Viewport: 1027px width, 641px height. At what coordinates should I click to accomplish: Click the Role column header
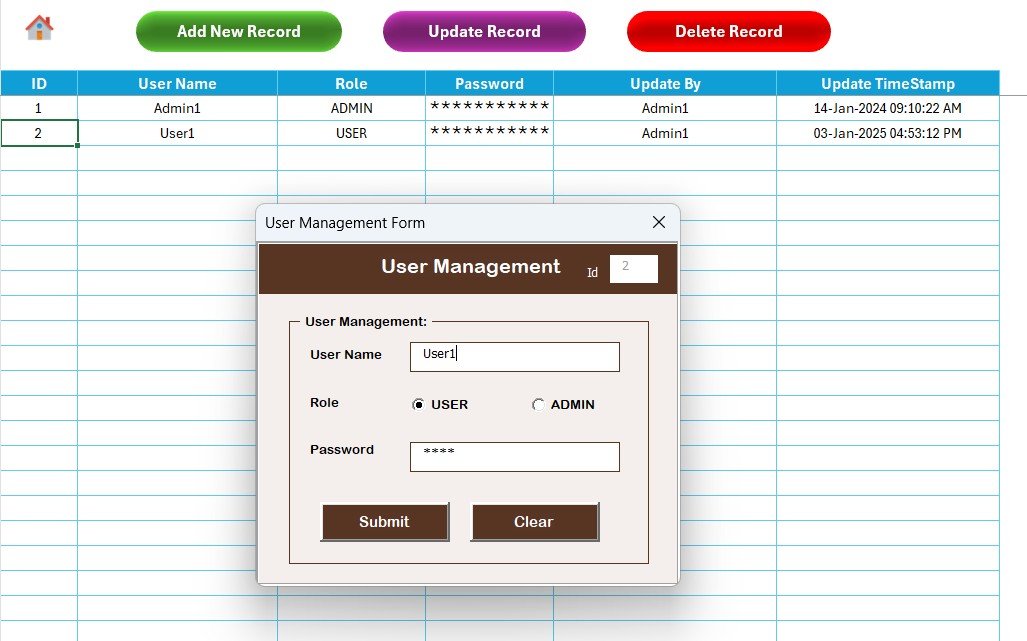350,83
